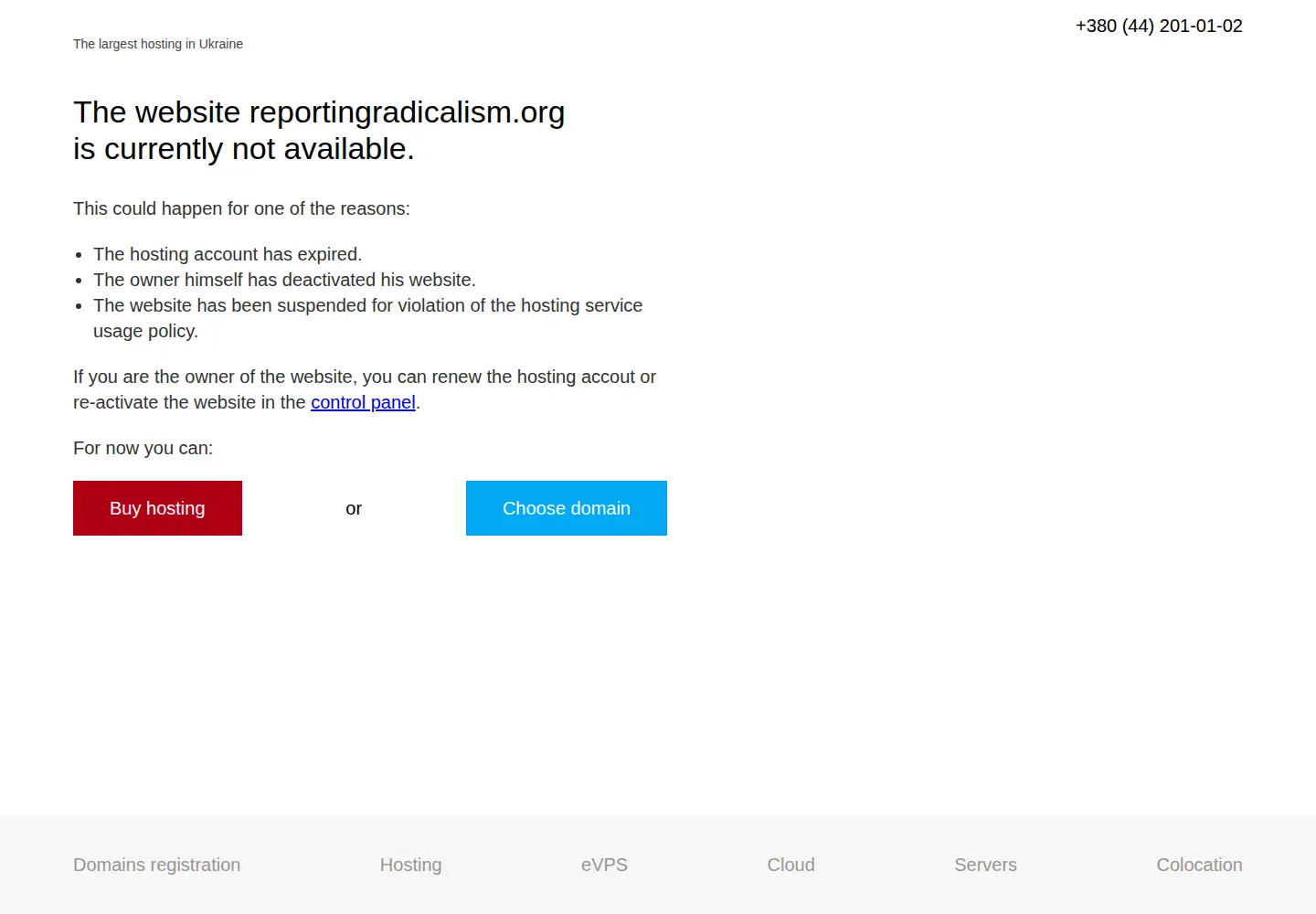The width and height of the screenshot is (1316, 914).
Task: Click the 'or' text between buttons
Action: pyautogui.click(x=354, y=508)
